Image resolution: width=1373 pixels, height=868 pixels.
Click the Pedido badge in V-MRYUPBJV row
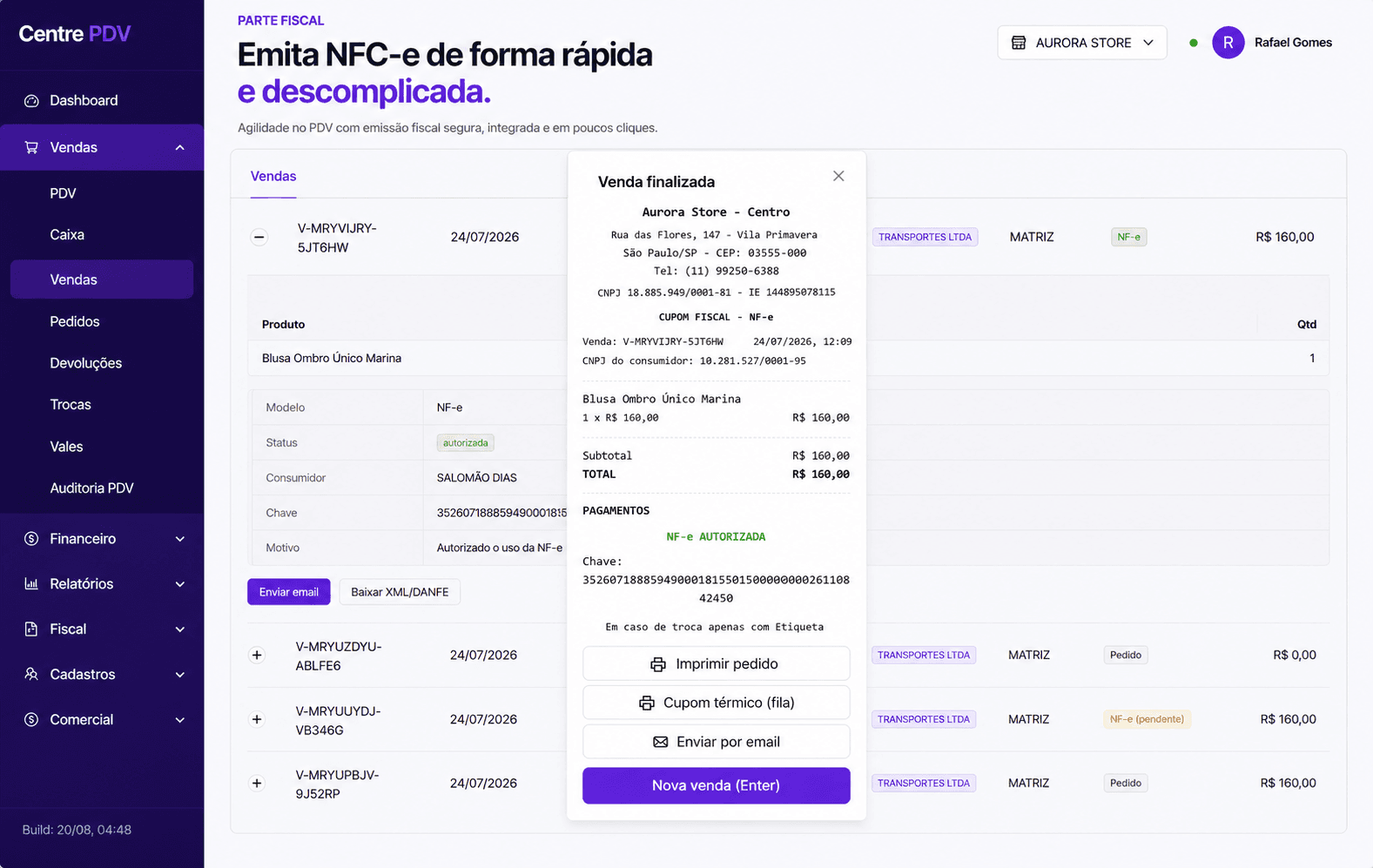(1126, 784)
